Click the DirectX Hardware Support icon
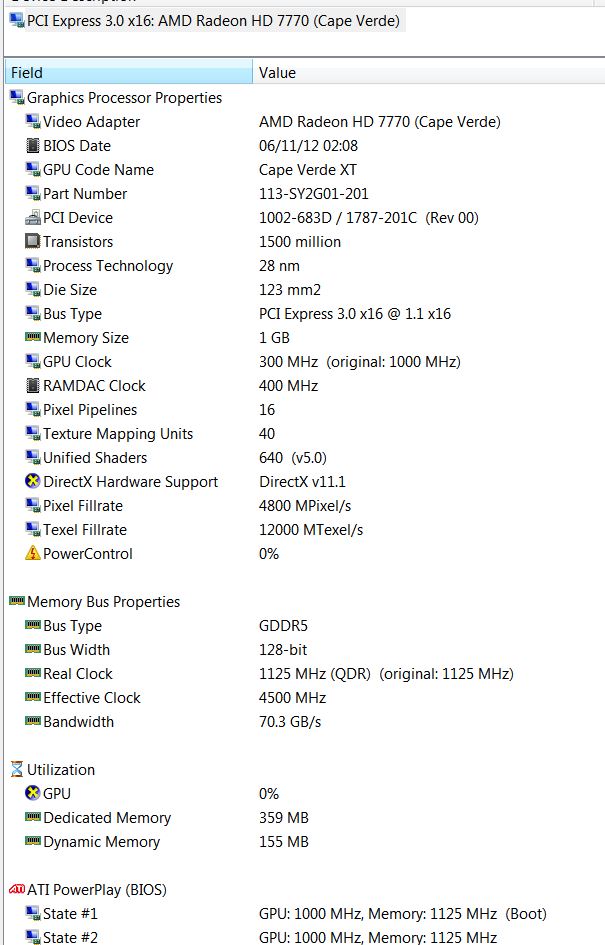This screenshot has width=605, height=945. 33,481
